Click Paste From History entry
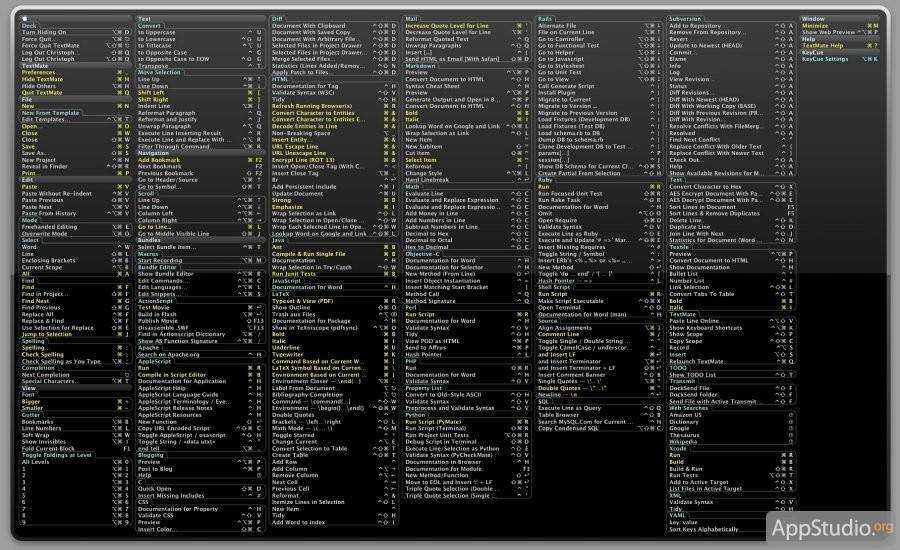 click(x=49, y=213)
